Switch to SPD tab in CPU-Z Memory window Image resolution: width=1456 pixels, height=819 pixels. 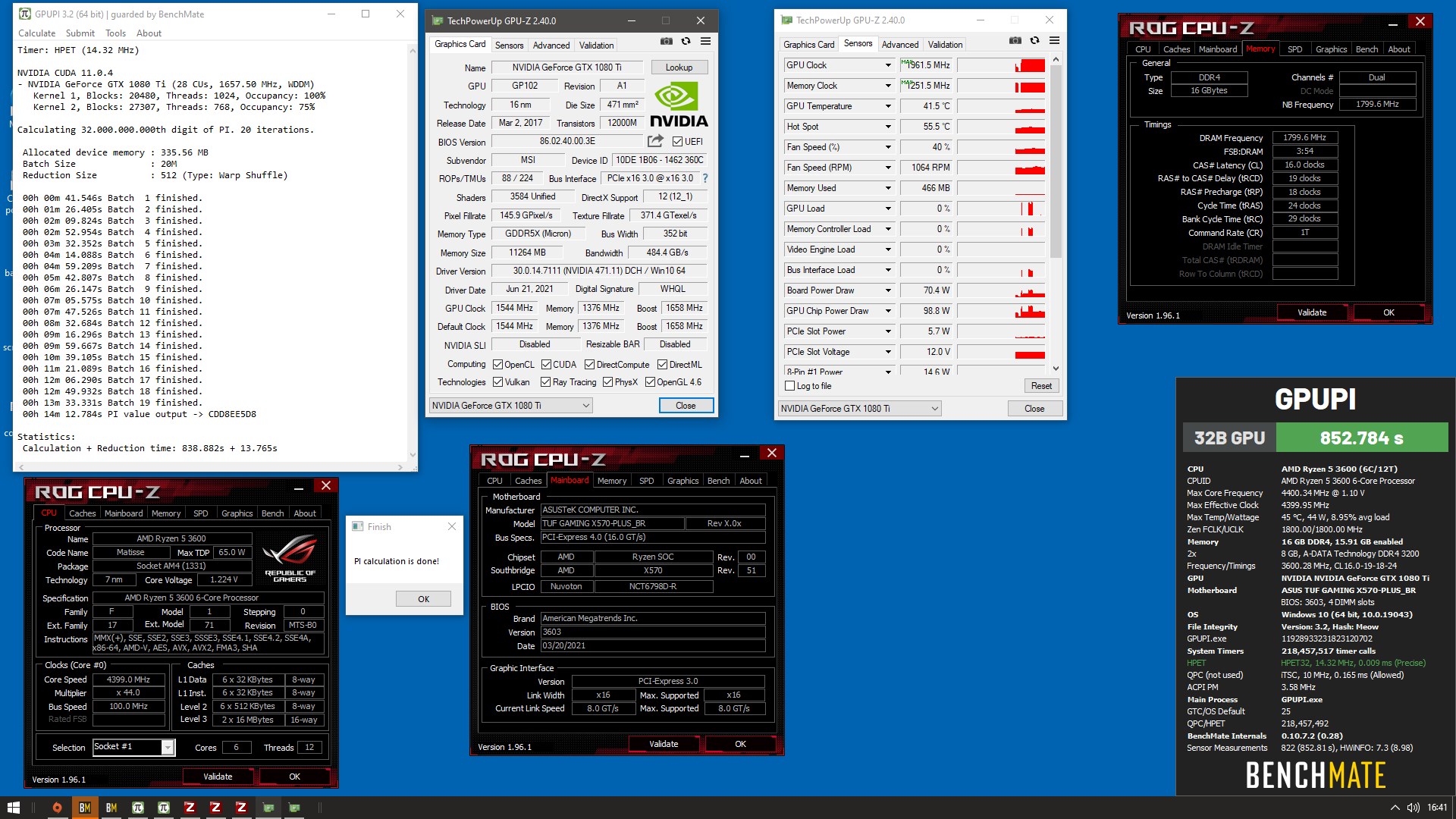(x=1294, y=49)
